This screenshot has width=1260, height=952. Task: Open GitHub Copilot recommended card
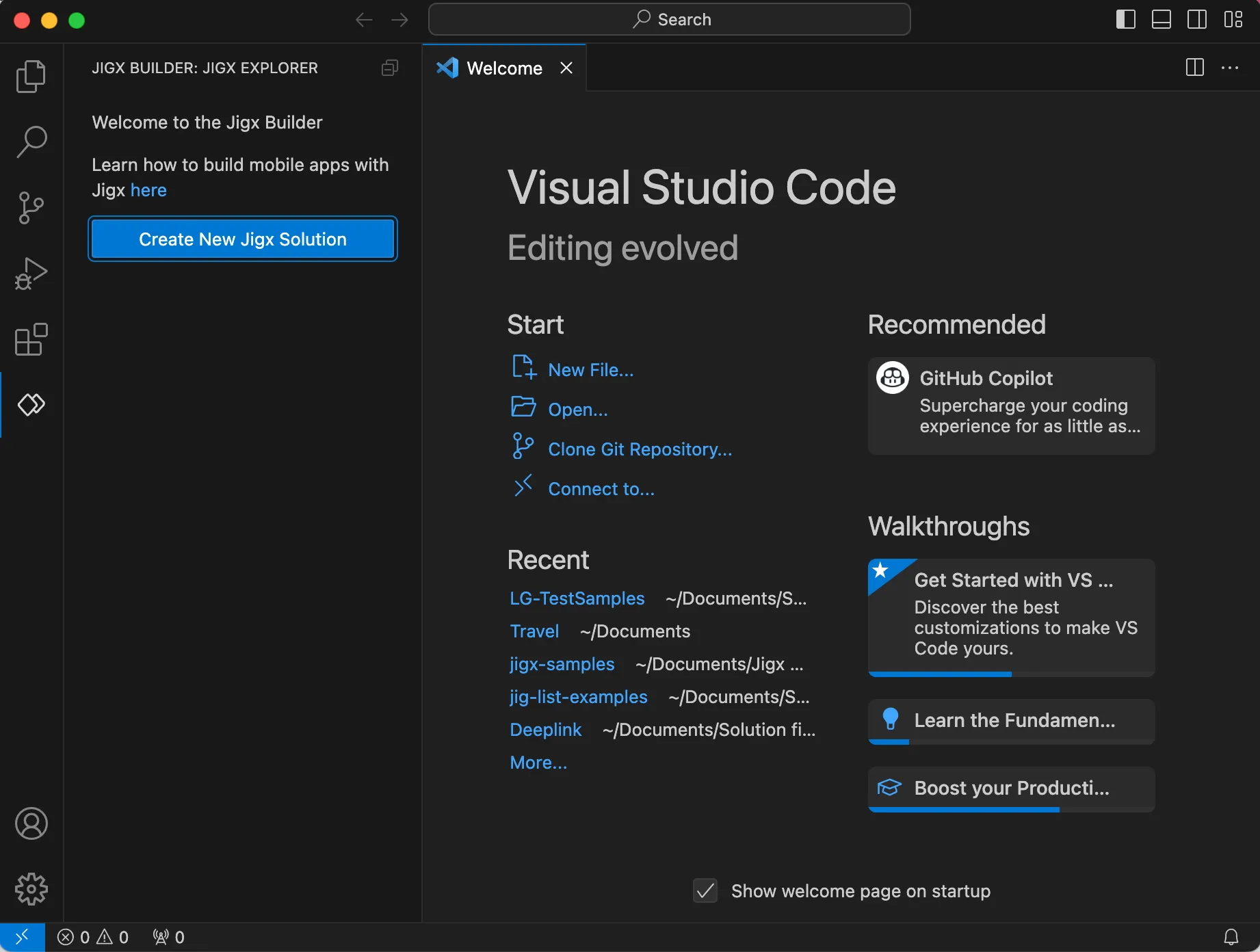click(1012, 406)
